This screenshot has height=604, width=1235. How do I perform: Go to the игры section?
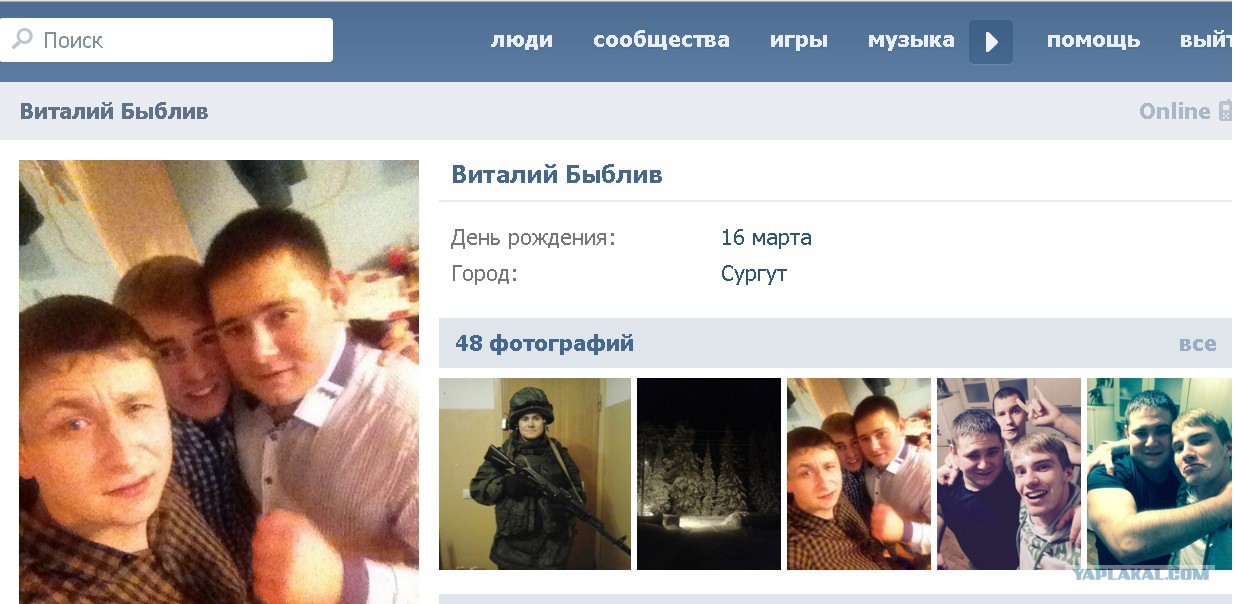[x=799, y=41]
